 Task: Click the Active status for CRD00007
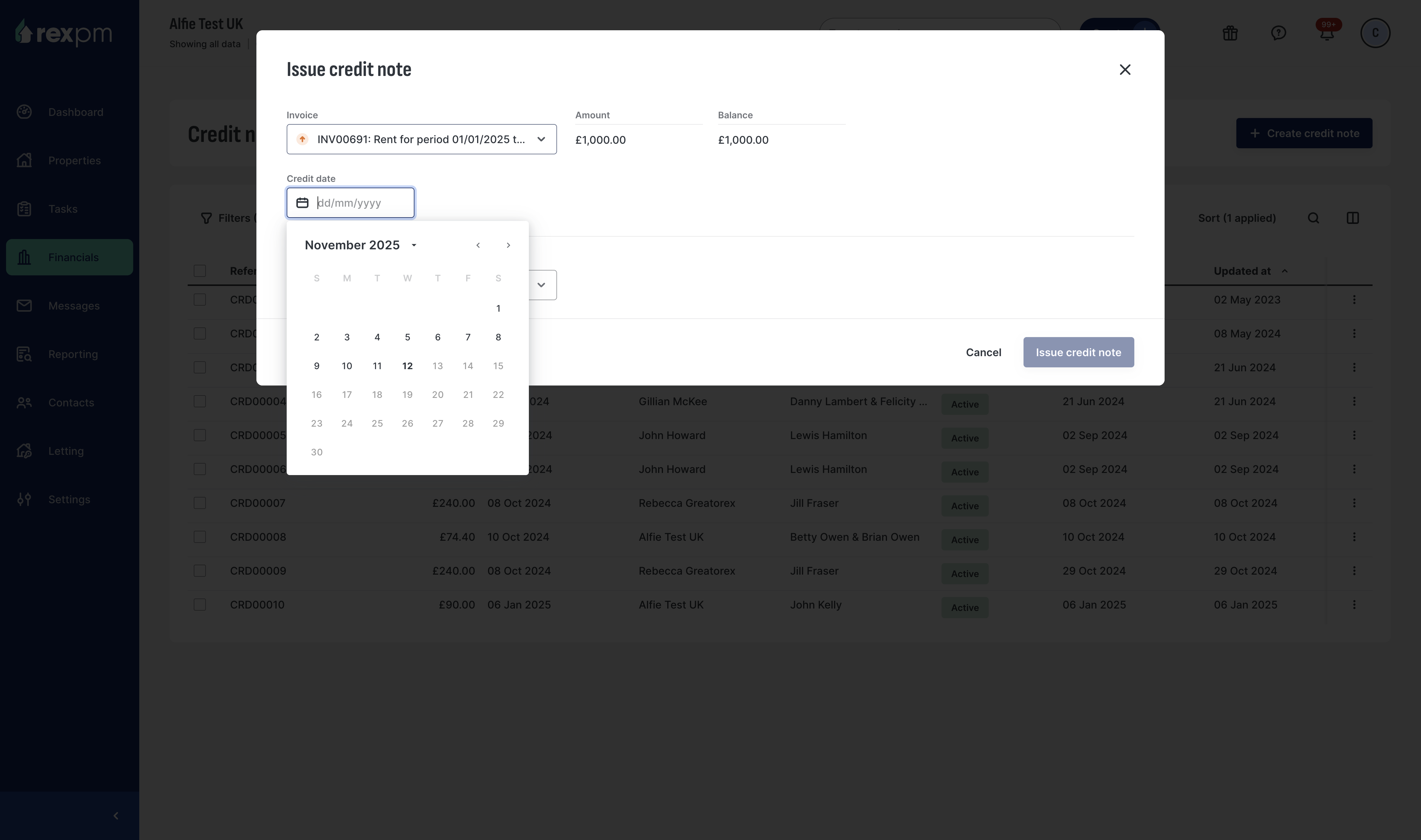[964, 506]
